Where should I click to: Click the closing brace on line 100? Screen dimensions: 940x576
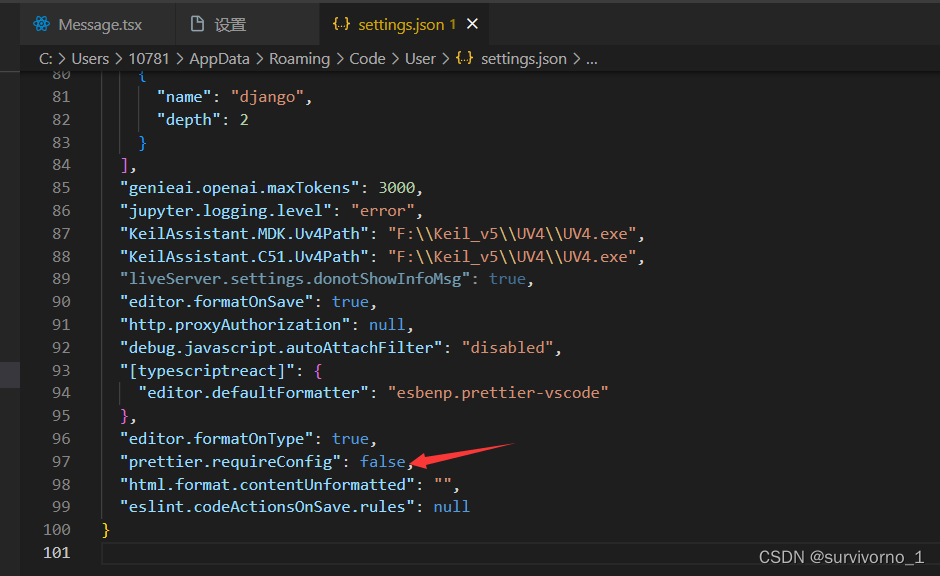pyautogui.click(x=106, y=530)
